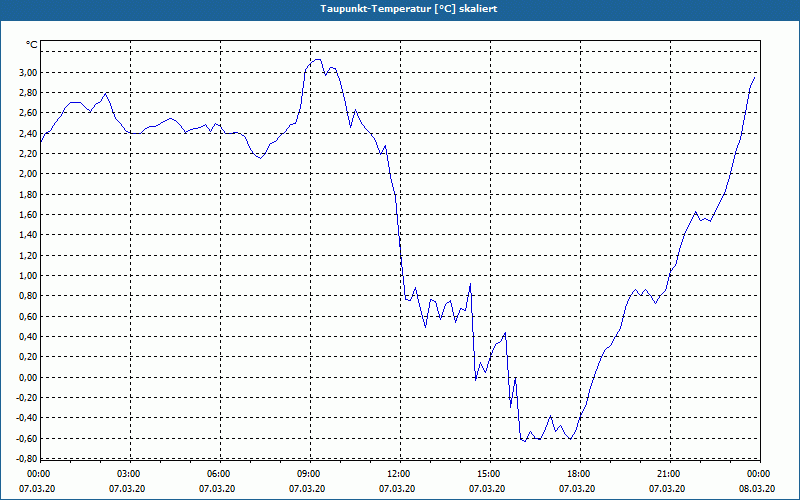This screenshot has height=500, width=800.
Task: Select the 0,40 y-axis label
Action: pyautogui.click(x=28, y=337)
